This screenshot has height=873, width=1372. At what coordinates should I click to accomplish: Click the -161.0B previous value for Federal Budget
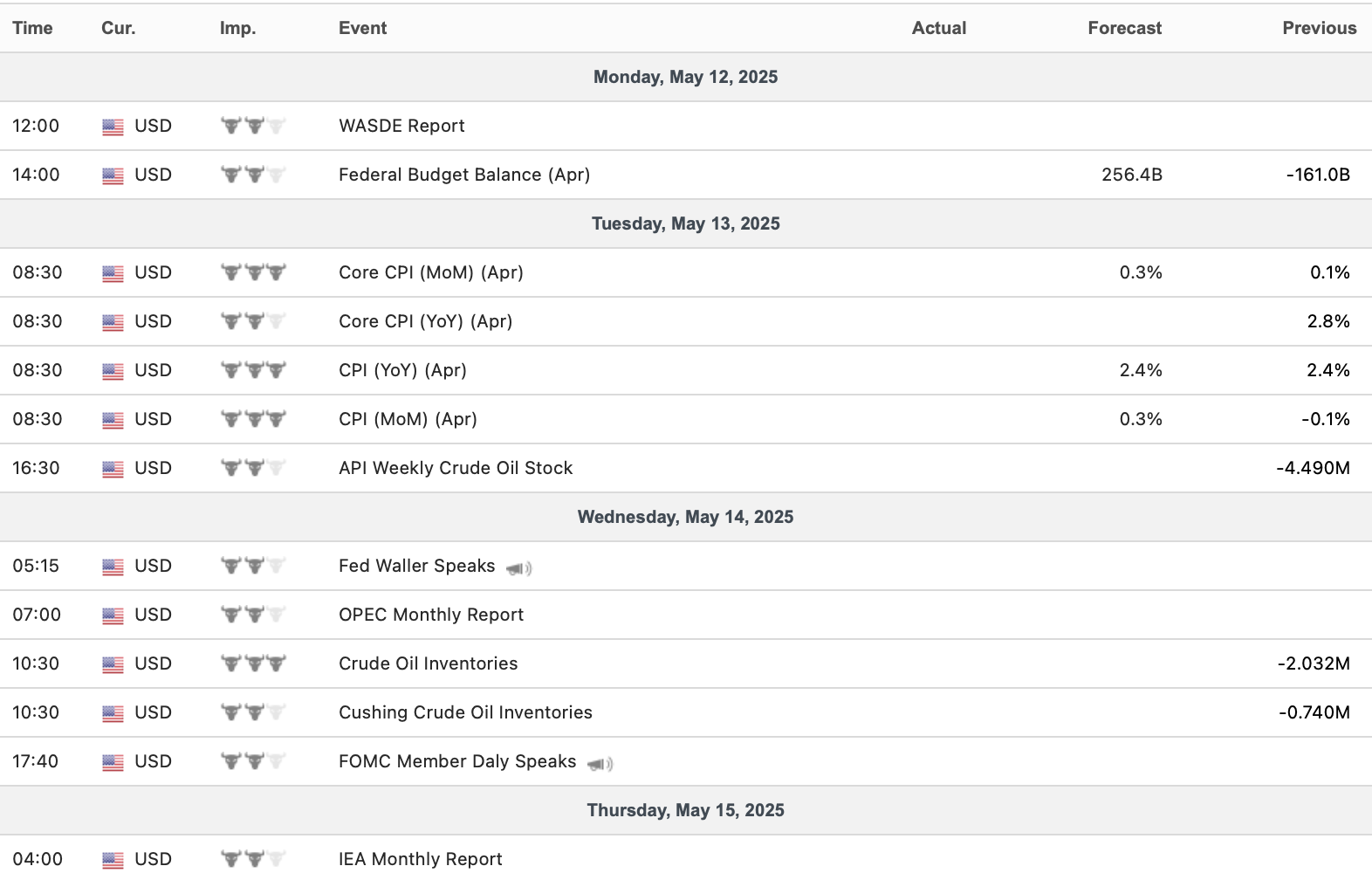(1318, 175)
